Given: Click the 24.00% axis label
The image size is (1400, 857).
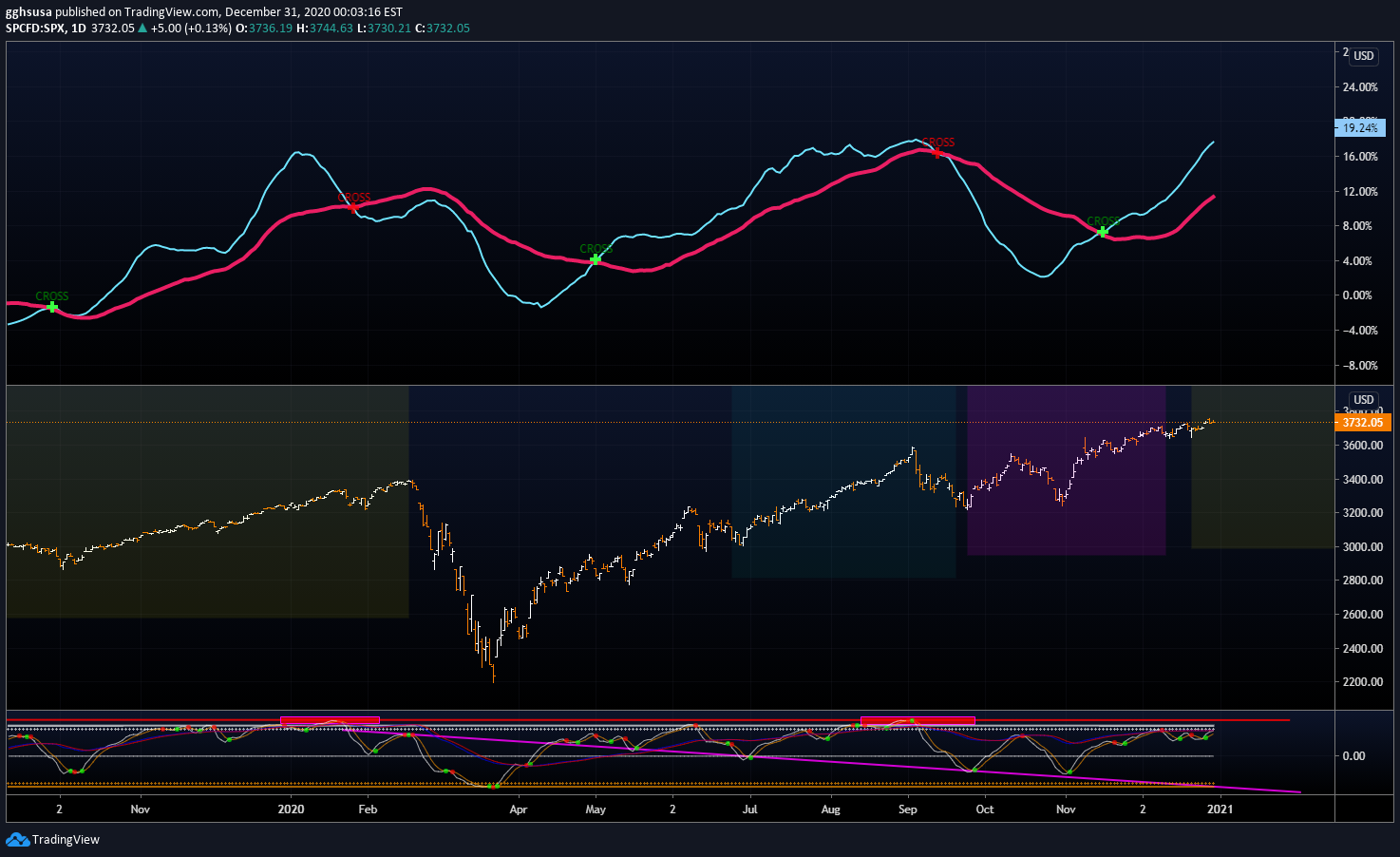Looking at the screenshot, I should [1360, 86].
